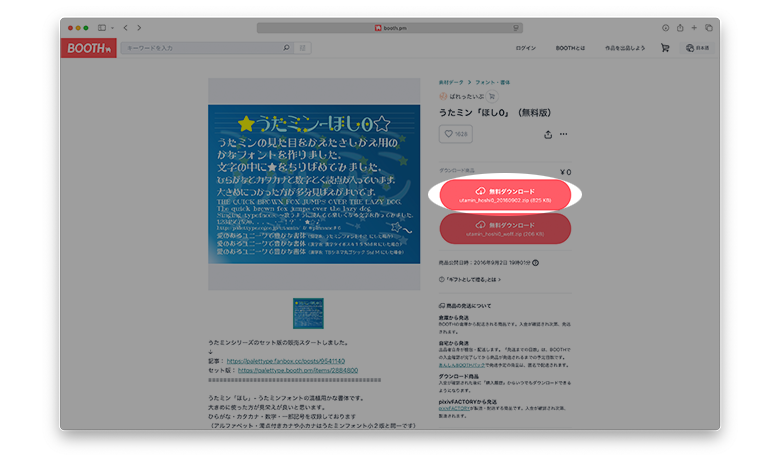
Task: Like the item with heart 1628 button
Action: (456, 134)
